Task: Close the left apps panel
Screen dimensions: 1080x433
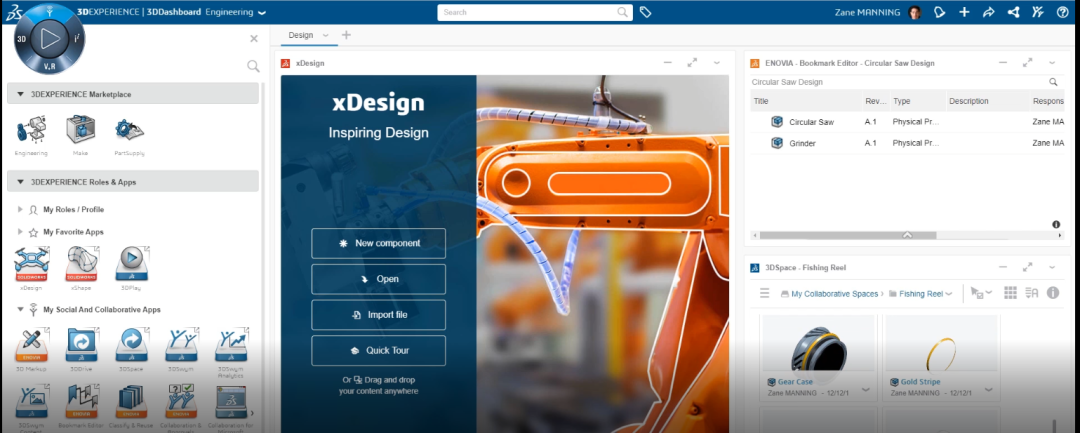Action: coord(253,39)
